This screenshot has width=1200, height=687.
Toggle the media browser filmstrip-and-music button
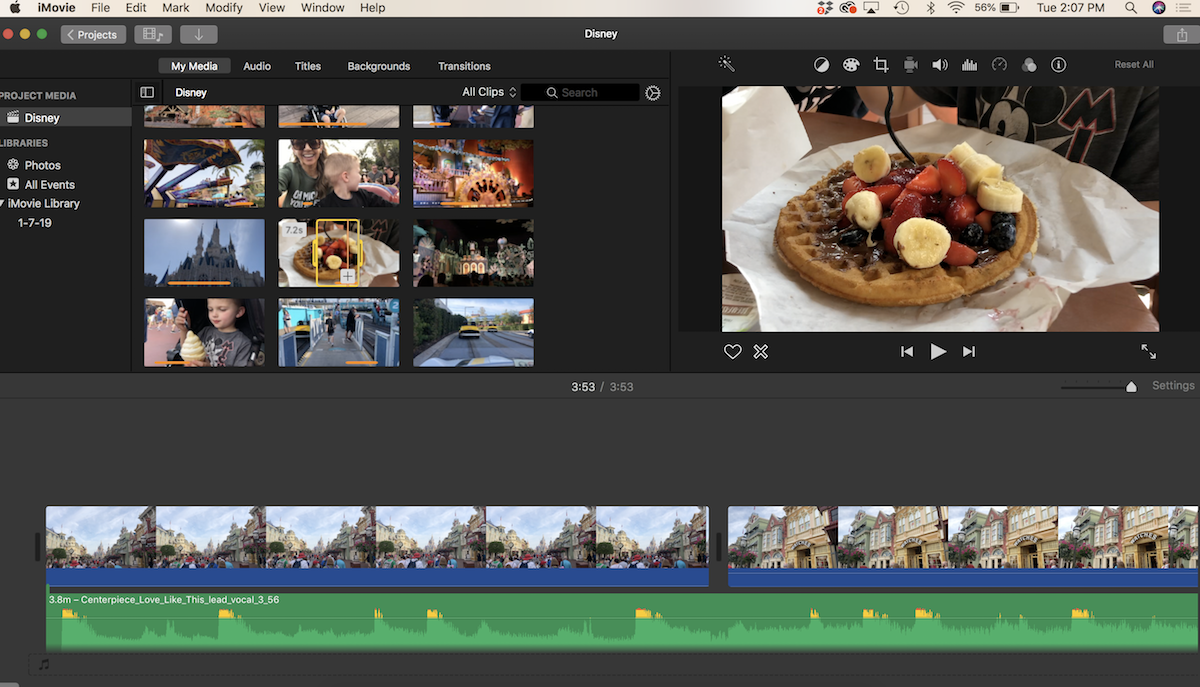click(152, 34)
